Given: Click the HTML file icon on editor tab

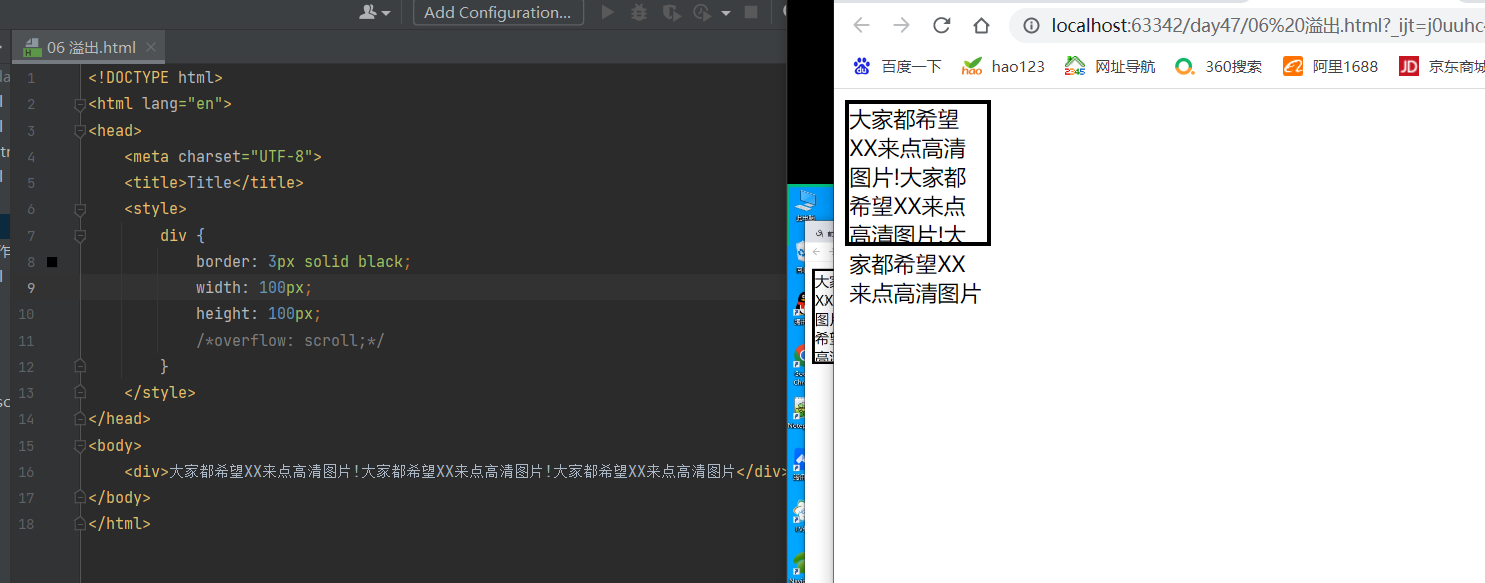Looking at the screenshot, I should [30, 47].
